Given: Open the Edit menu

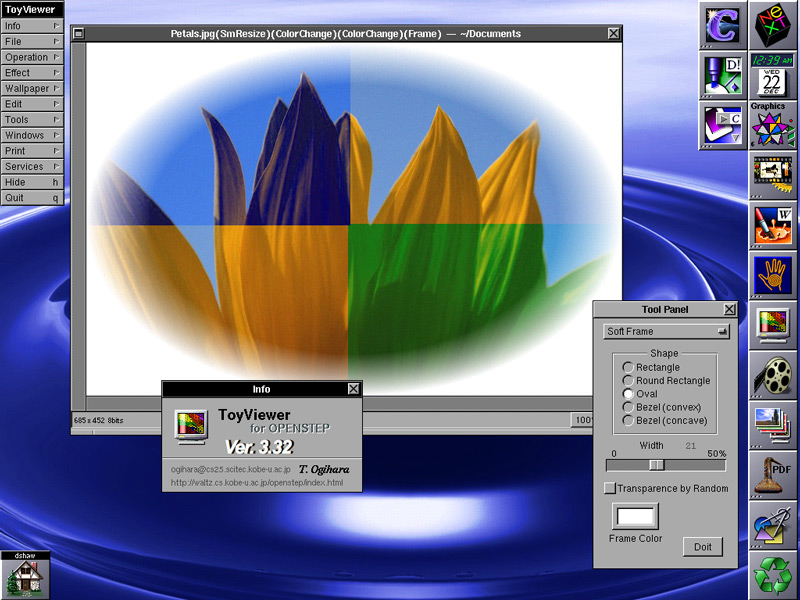Looking at the screenshot, I should tap(32, 104).
